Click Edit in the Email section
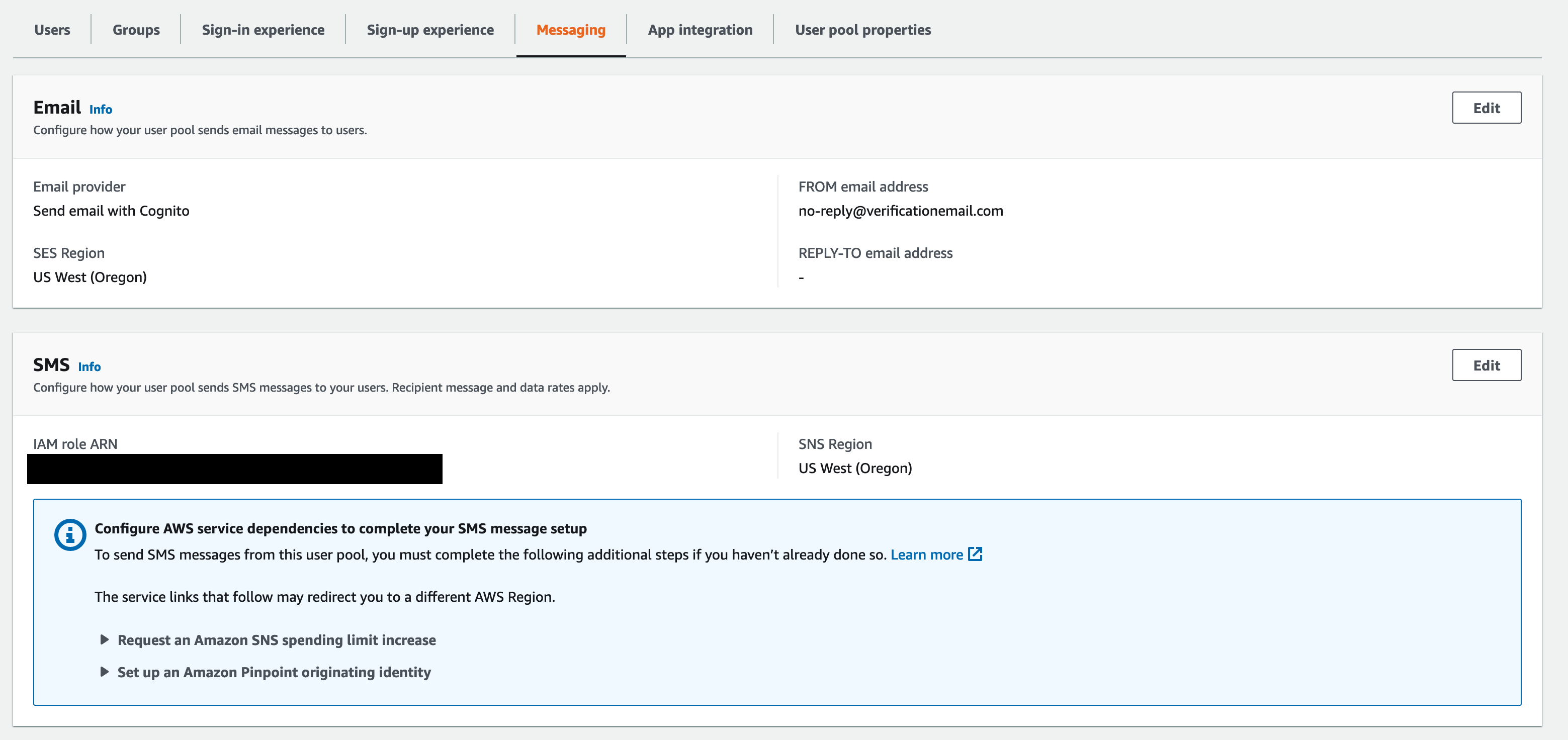 1486,107
